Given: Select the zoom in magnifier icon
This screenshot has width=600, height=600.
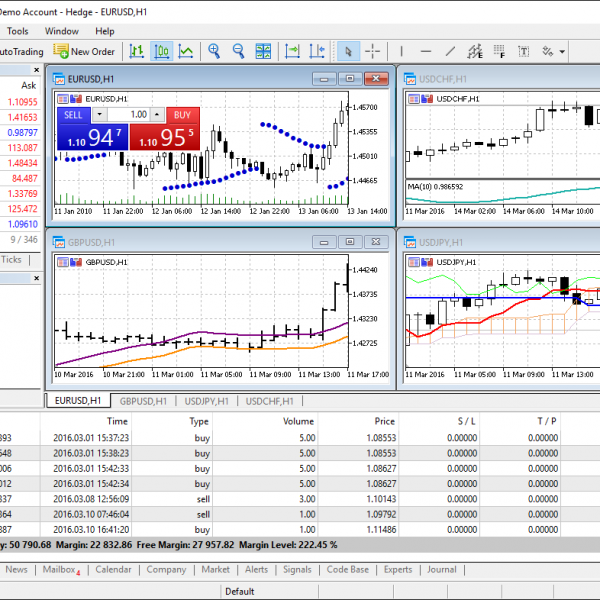Looking at the screenshot, I should 213,51.
